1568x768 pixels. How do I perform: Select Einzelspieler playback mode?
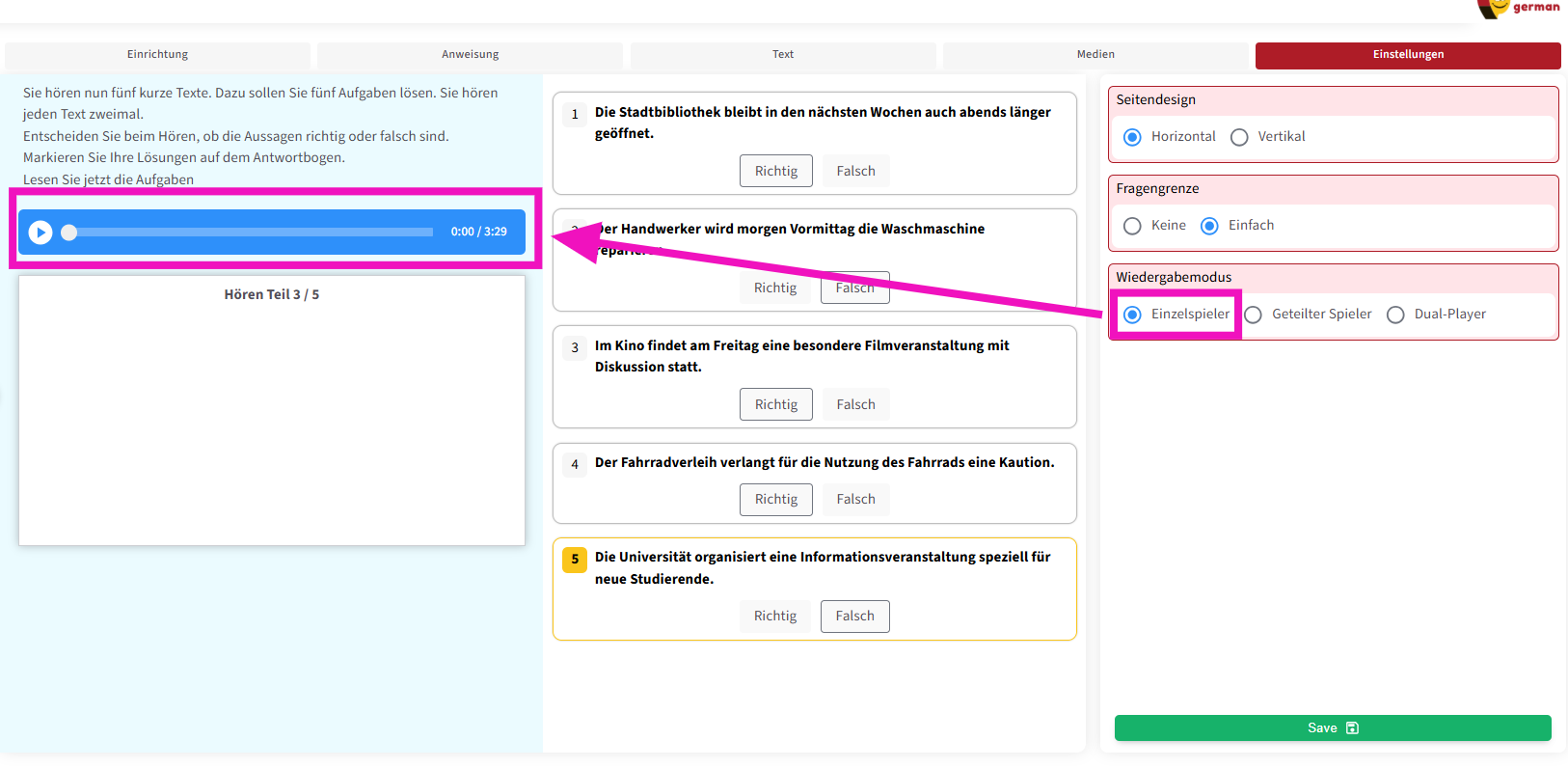tap(1133, 315)
